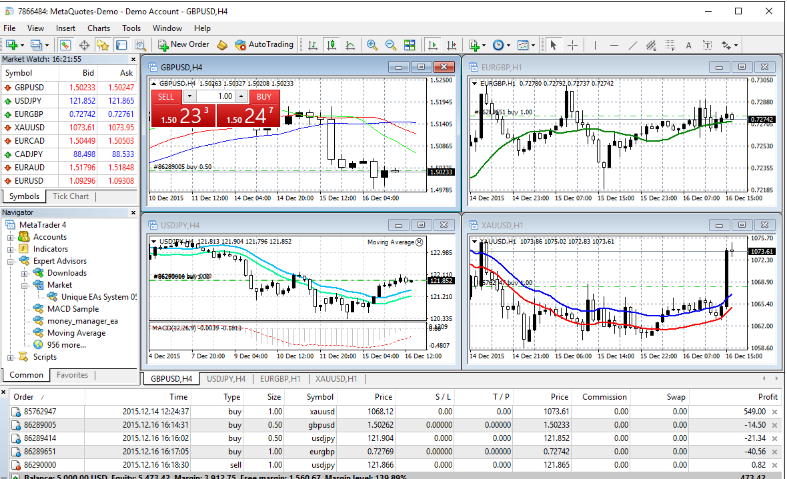This screenshot has width=787, height=479.
Task: Switch to USDJPY,H4 chart tab
Action: point(226,379)
